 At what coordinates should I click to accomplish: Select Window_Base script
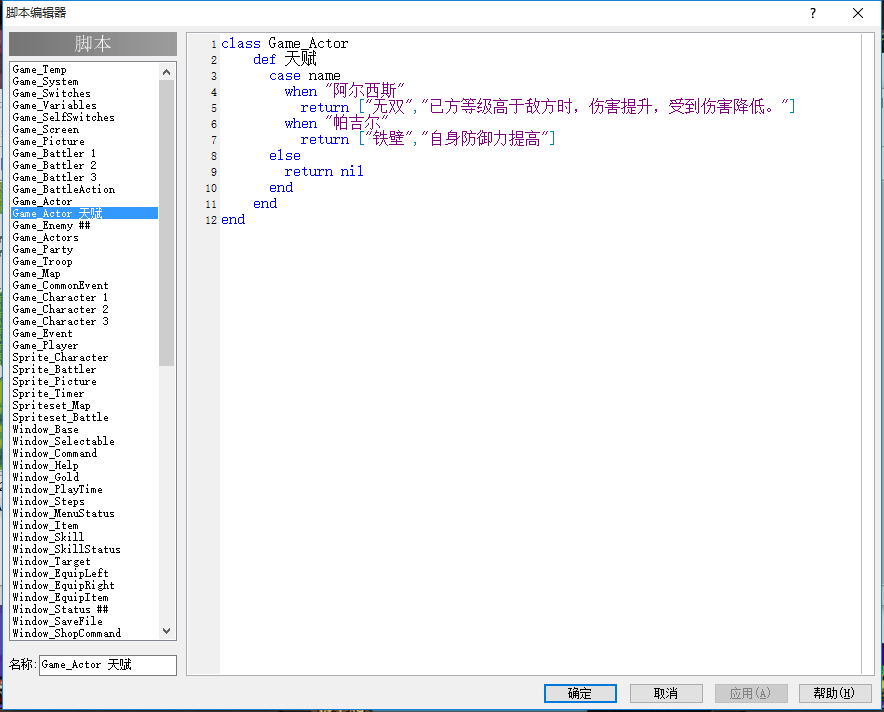tap(85, 430)
